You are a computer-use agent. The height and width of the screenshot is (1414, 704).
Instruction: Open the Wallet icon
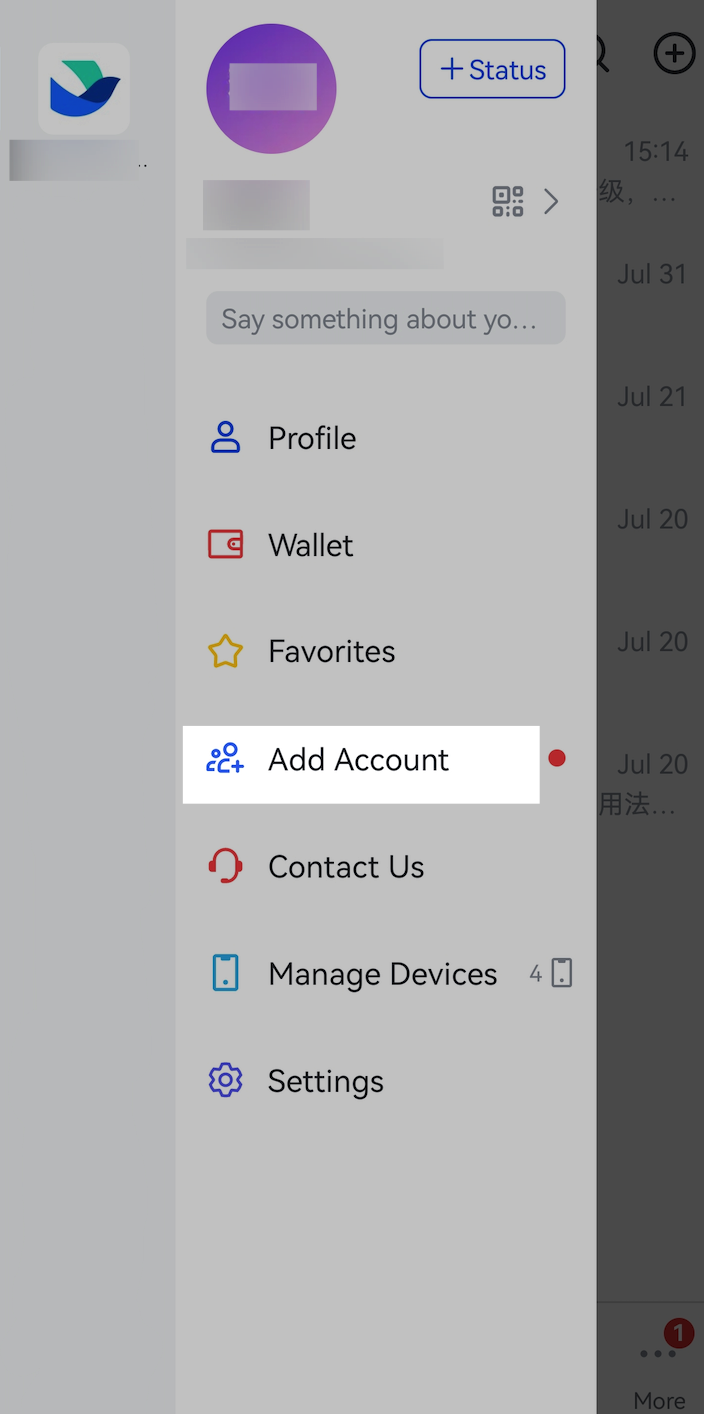[x=225, y=544]
